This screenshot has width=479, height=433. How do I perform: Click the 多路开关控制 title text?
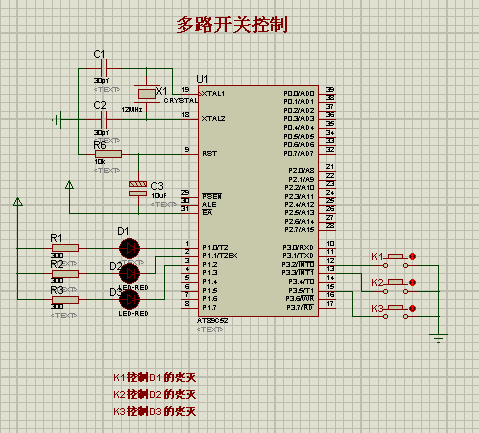coord(232,25)
